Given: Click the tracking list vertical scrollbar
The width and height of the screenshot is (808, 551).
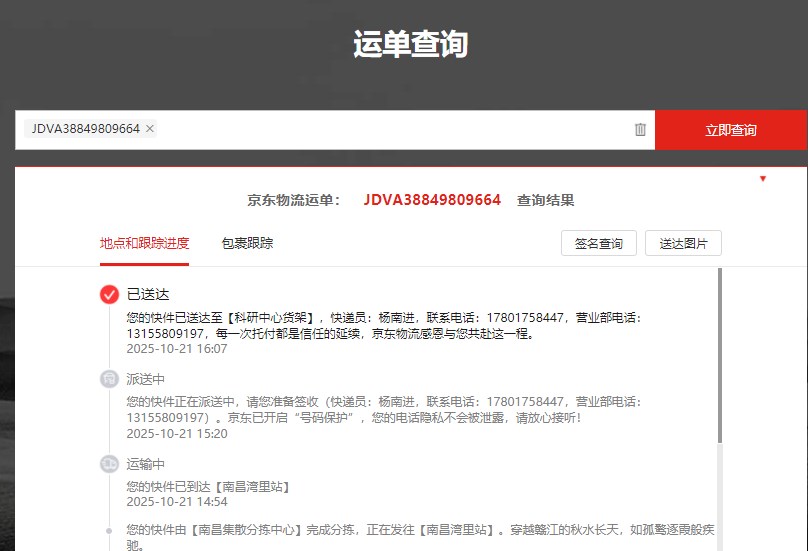Looking at the screenshot, I should point(719,360).
